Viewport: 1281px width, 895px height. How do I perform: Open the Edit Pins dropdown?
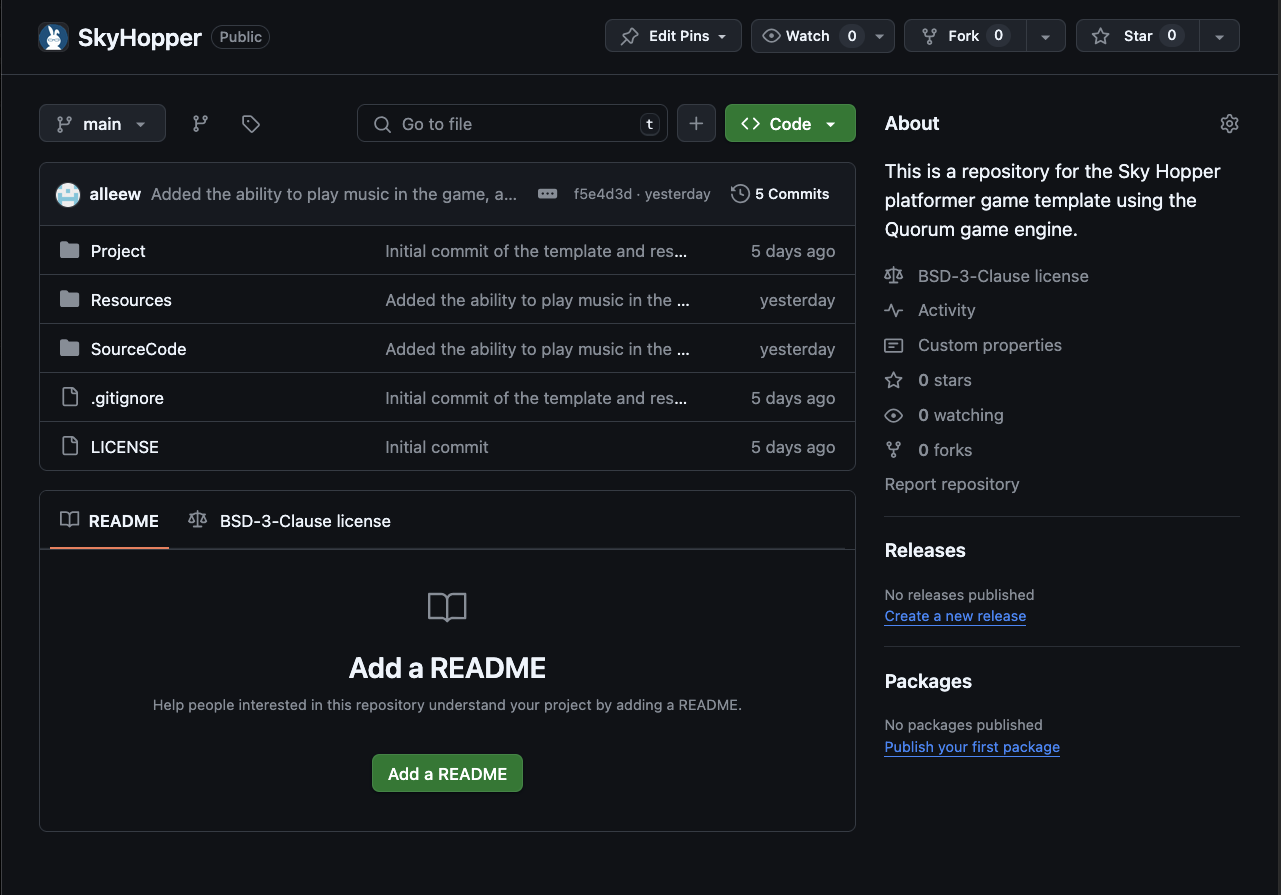click(x=673, y=36)
